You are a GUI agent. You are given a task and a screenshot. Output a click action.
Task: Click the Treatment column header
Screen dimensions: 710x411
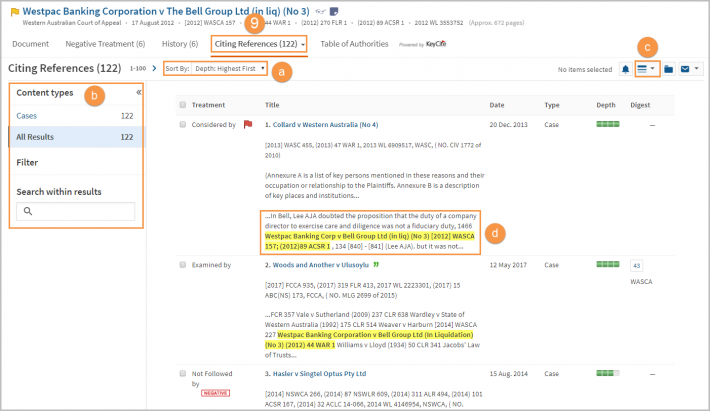[208, 105]
